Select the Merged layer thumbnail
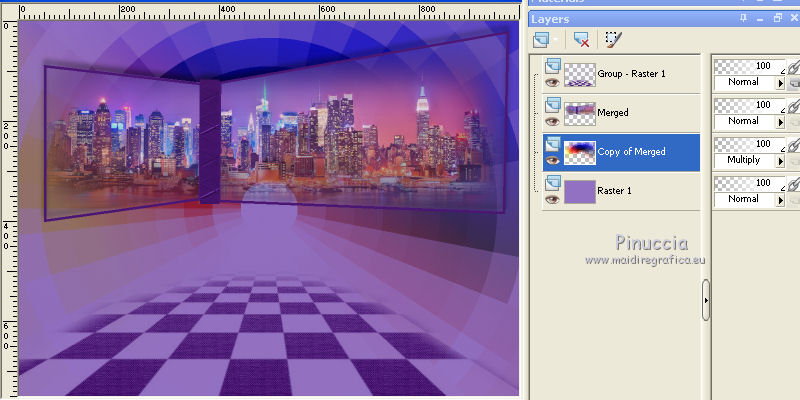Screen dimensions: 800x400 [580, 113]
